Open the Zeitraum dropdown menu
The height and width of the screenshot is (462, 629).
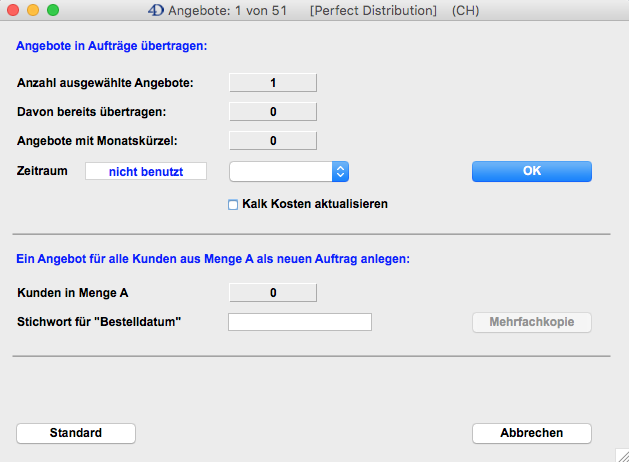(x=340, y=172)
